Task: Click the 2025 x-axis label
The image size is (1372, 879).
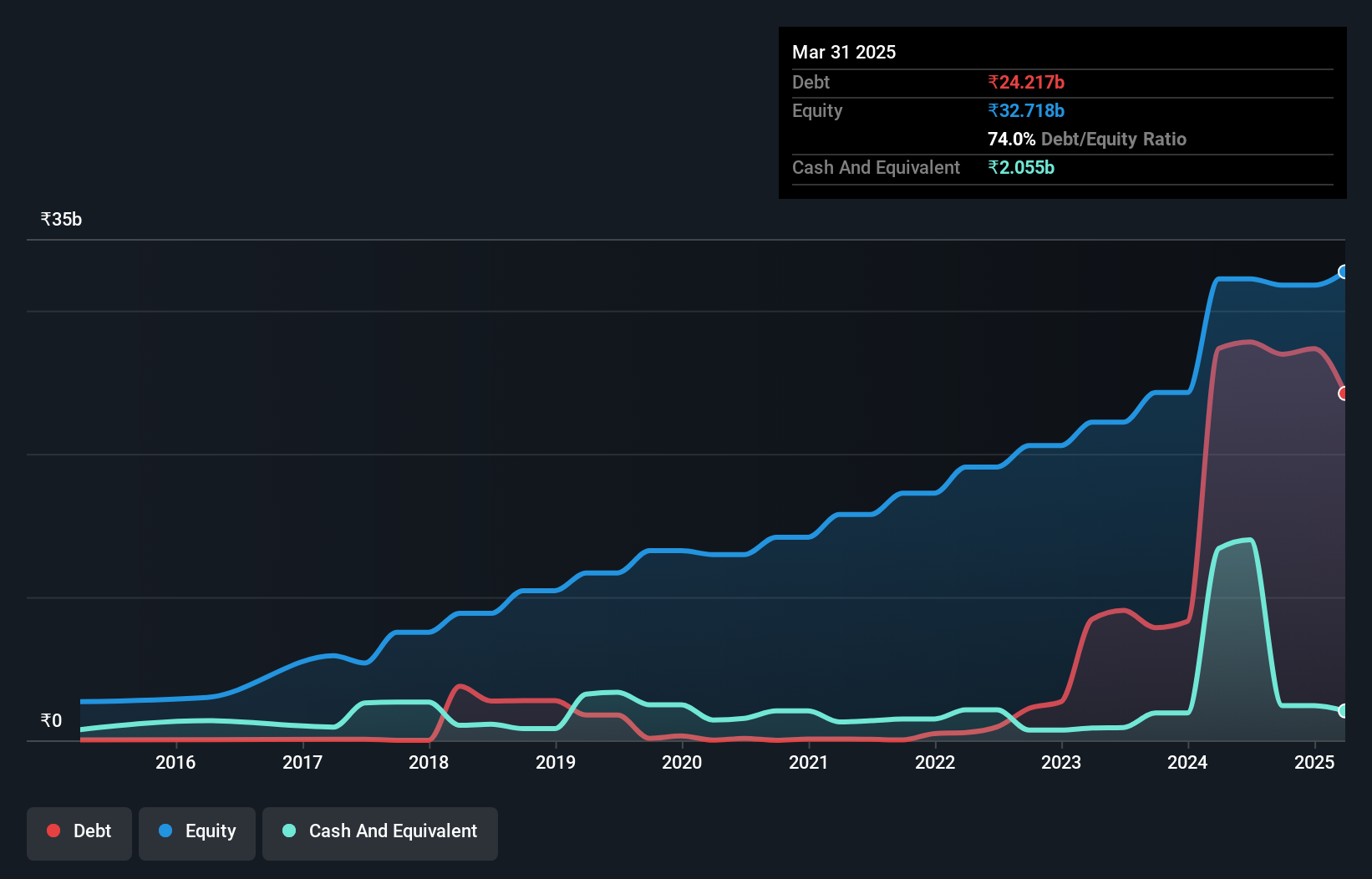Action: pos(1314,762)
